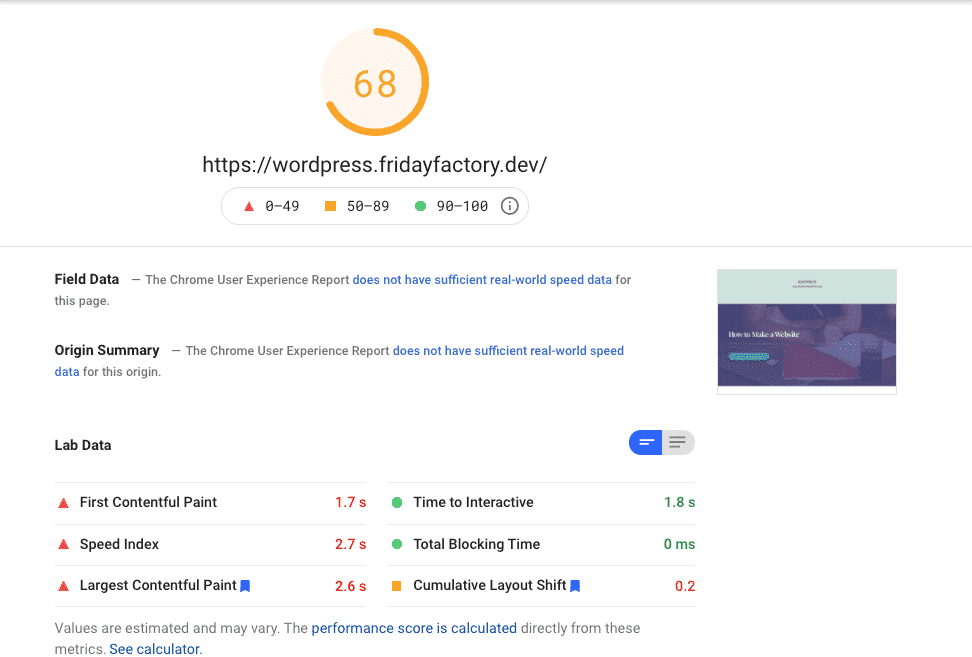Switch Lab Data to expanded list view

[678, 443]
